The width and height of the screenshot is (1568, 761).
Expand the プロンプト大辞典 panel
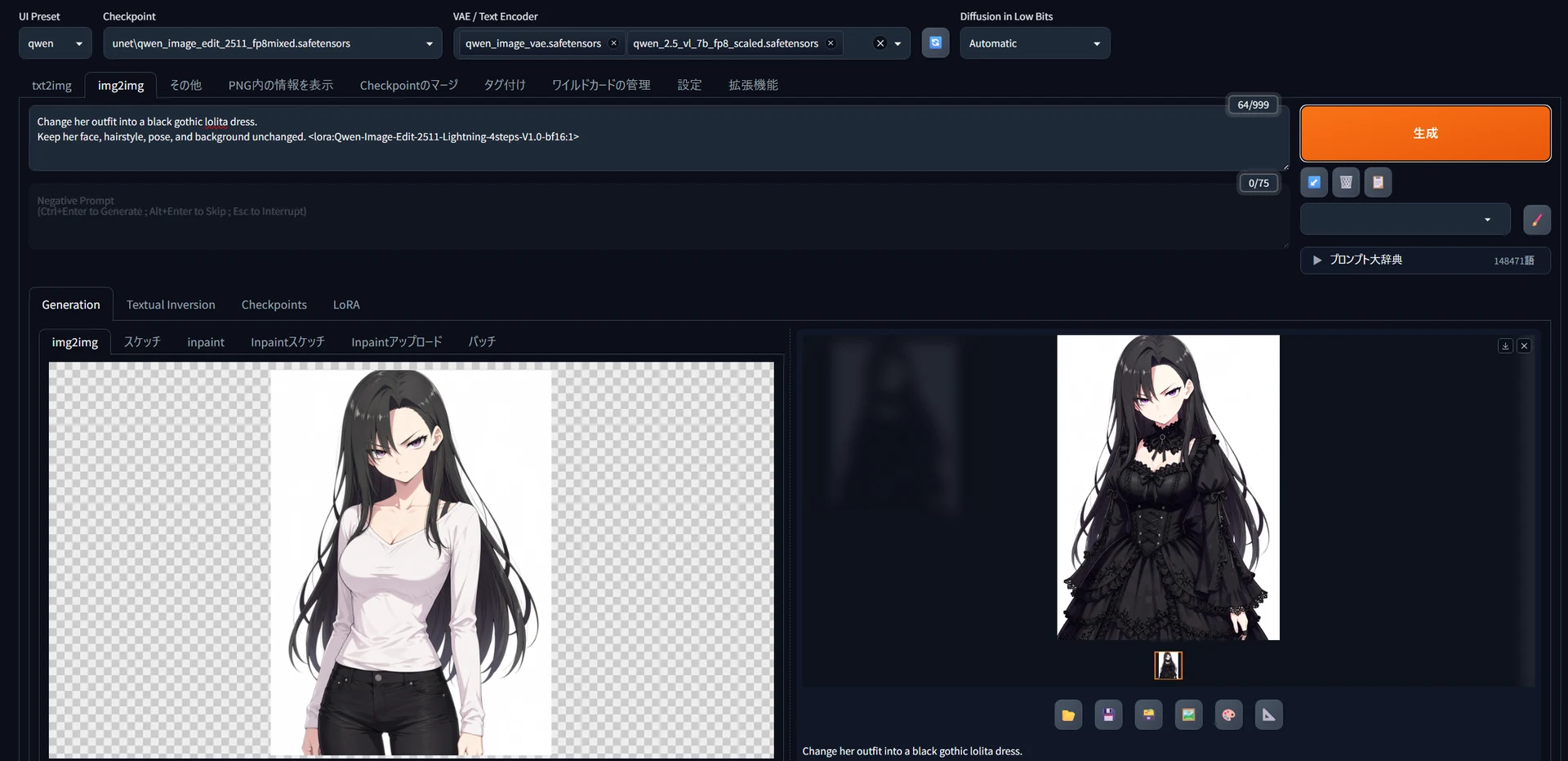[1425, 260]
